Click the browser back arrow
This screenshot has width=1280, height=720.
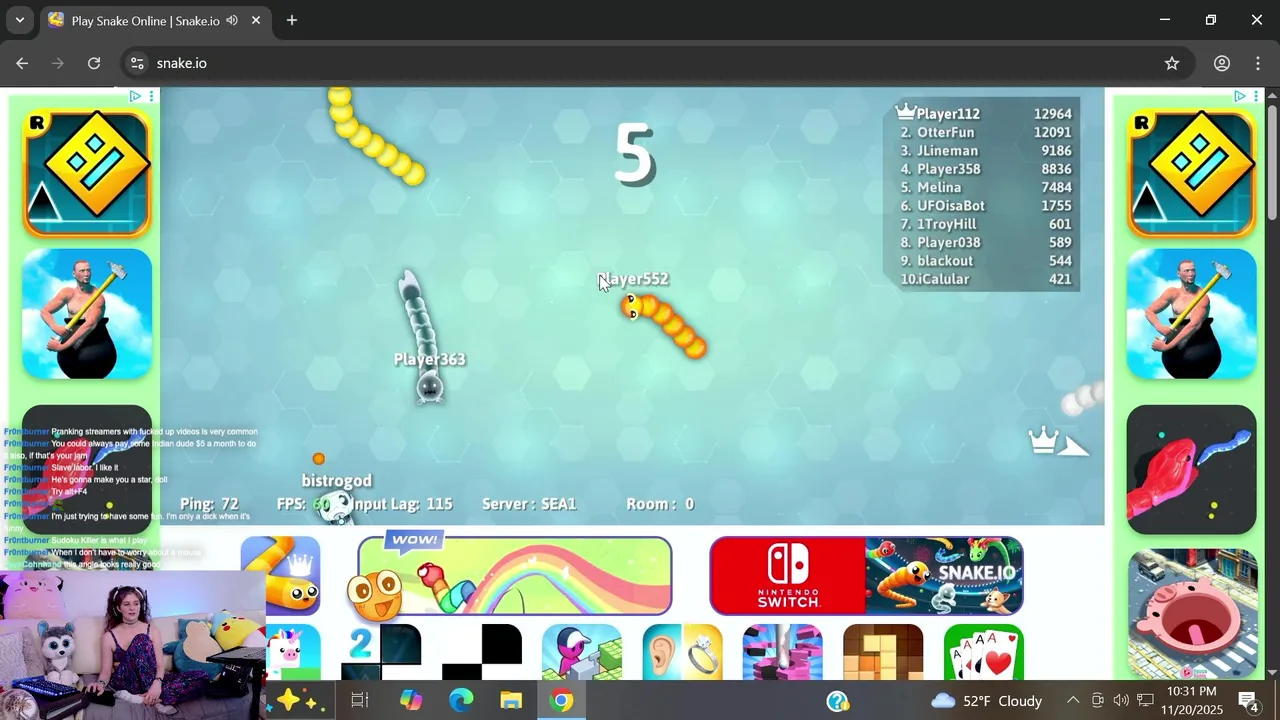pyautogui.click(x=22, y=63)
